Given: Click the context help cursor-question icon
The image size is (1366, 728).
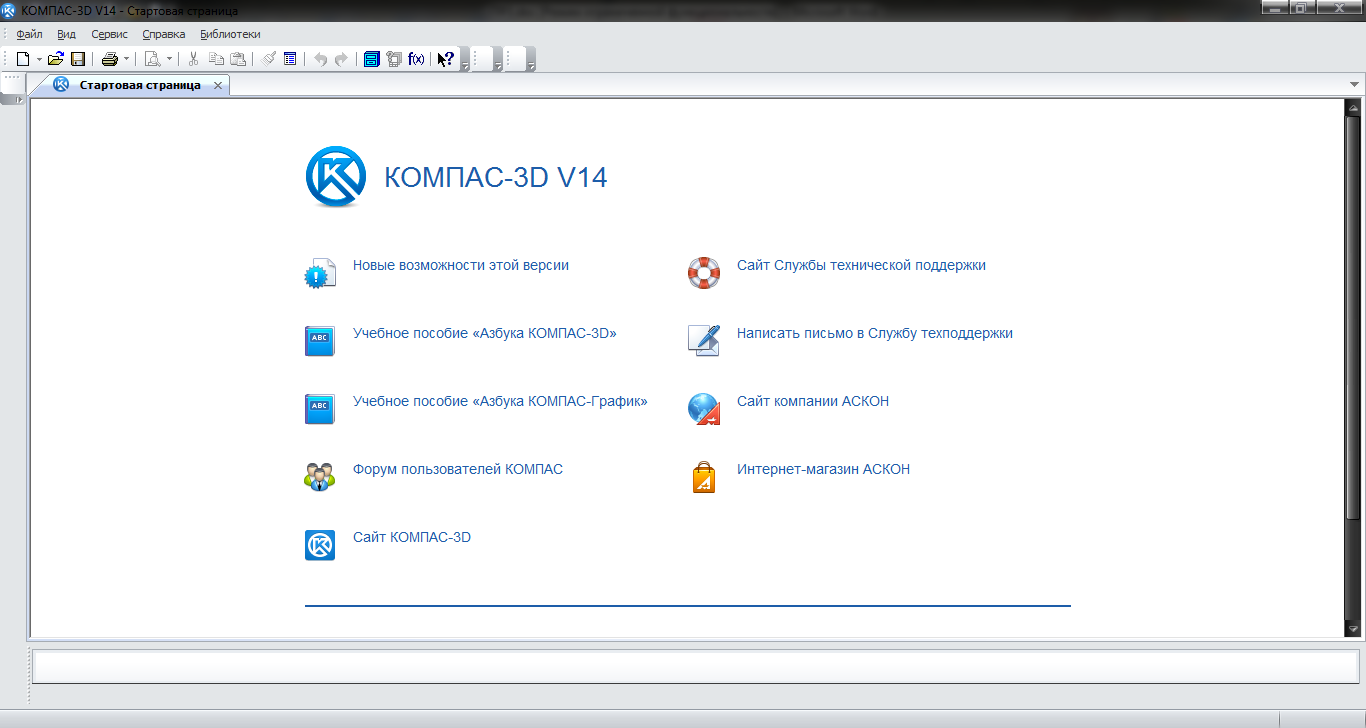Looking at the screenshot, I should (x=446, y=59).
